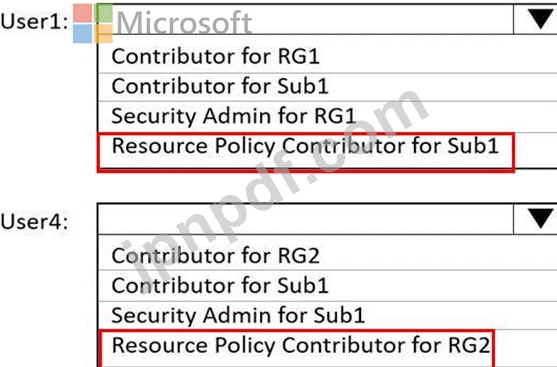
Task: Click the blue square of Microsoft logo
Action: point(82,34)
